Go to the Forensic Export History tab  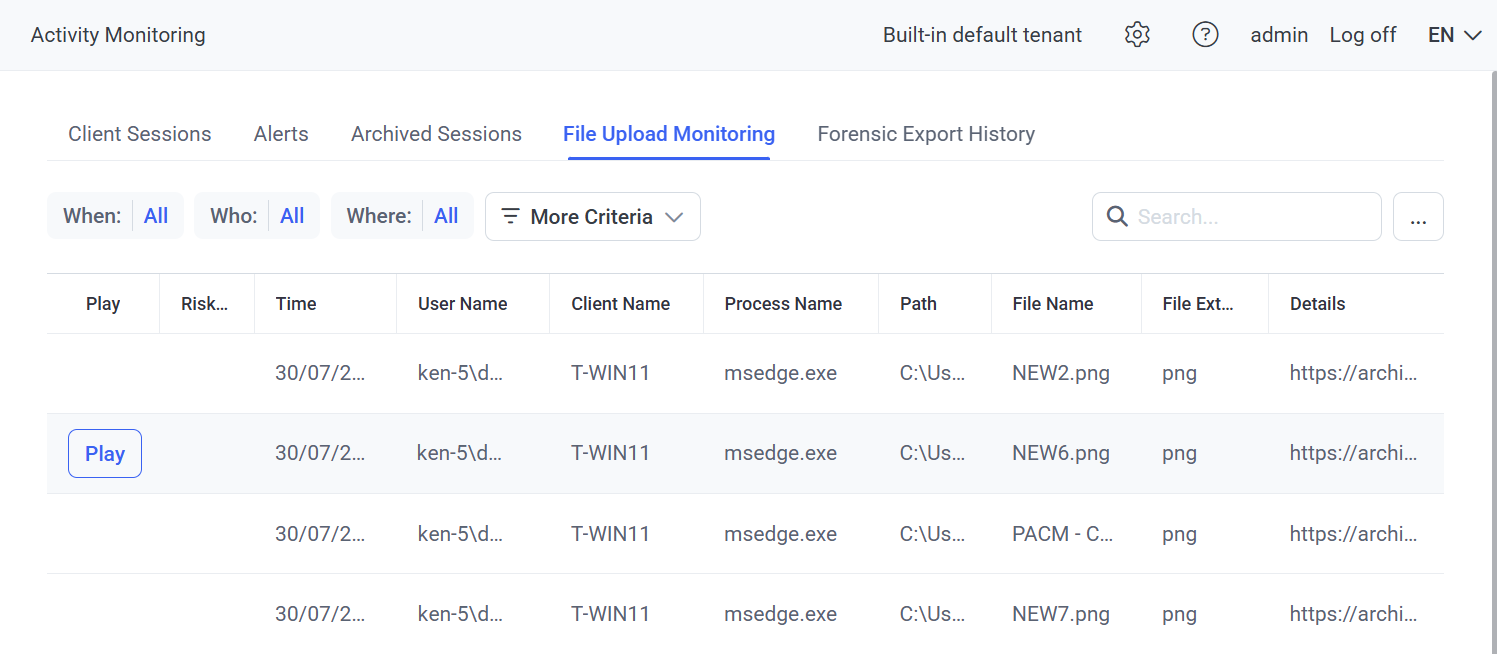pyautogui.click(x=925, y=134)
